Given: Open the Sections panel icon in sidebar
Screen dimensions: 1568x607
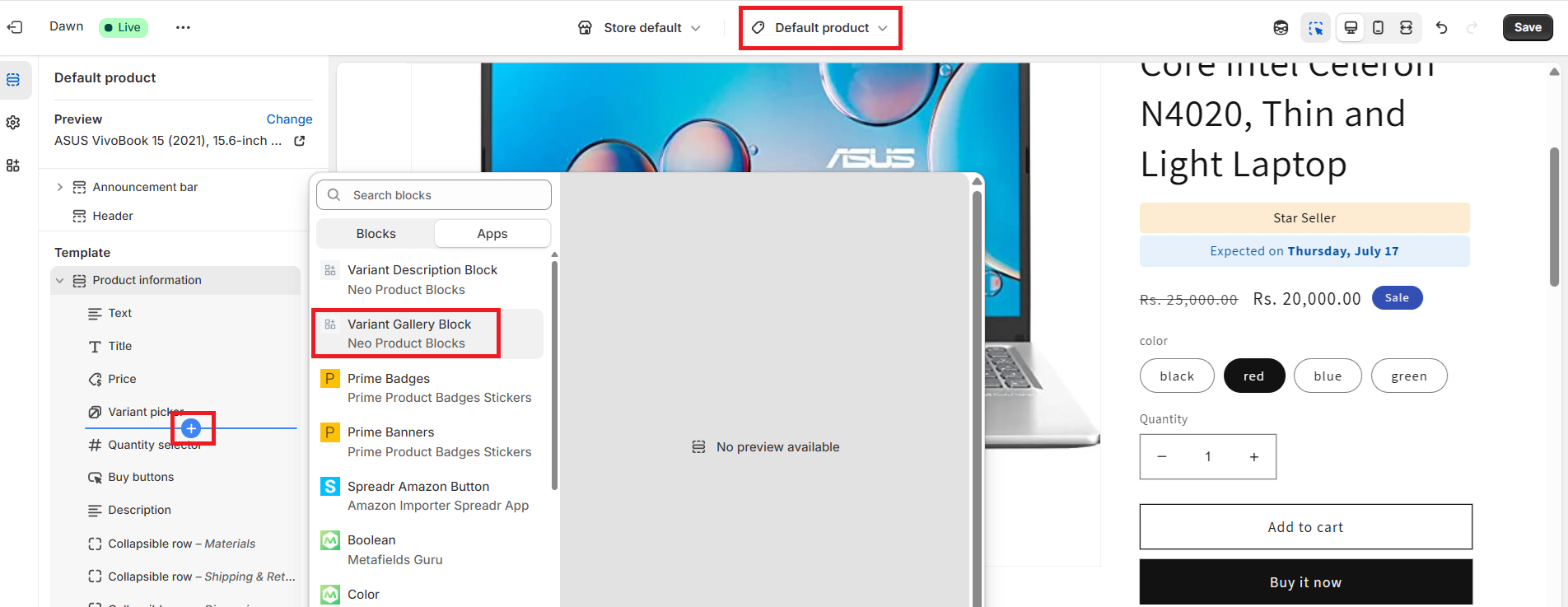Looking at the screenshot, I should 14,80.
